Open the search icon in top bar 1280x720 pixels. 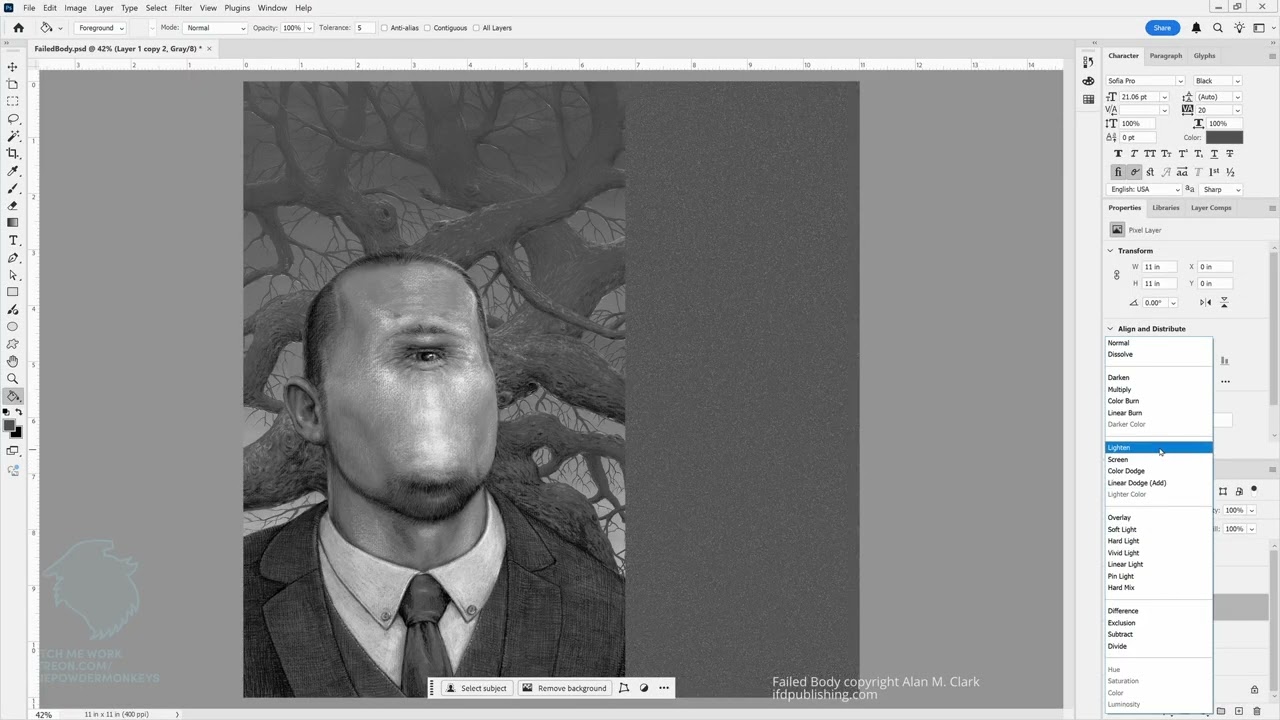[x=1218, y=28]
